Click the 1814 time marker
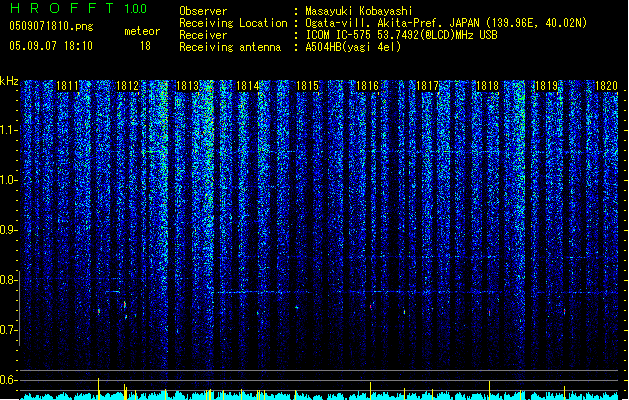The height and width of the screenshot is (400, 629). click(x=248, y=86)
